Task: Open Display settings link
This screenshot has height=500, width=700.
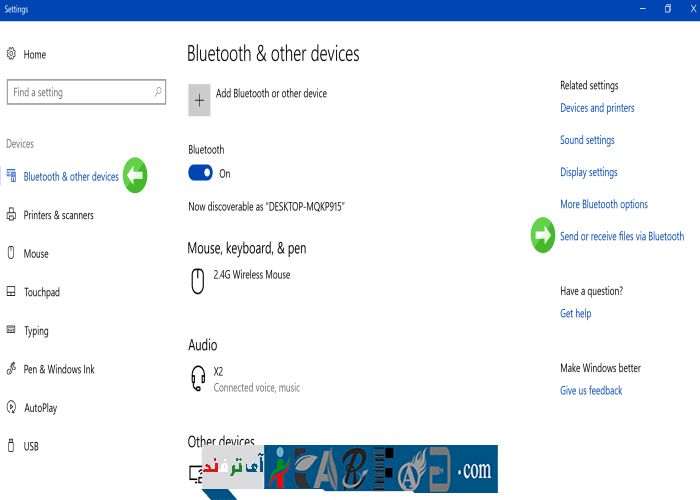Action: (x=588, y=172)
